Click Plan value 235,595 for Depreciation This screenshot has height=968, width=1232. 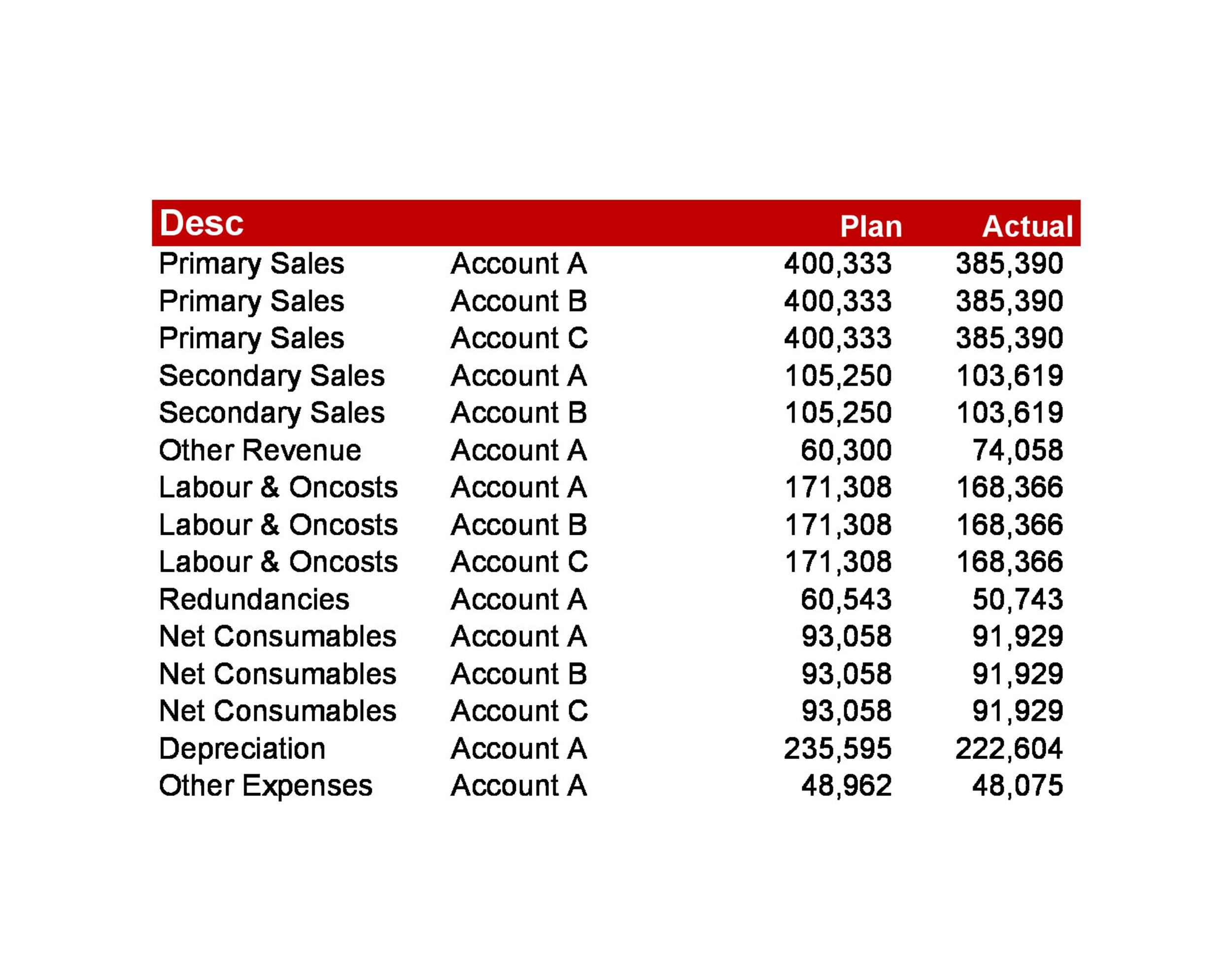(838, 749)
